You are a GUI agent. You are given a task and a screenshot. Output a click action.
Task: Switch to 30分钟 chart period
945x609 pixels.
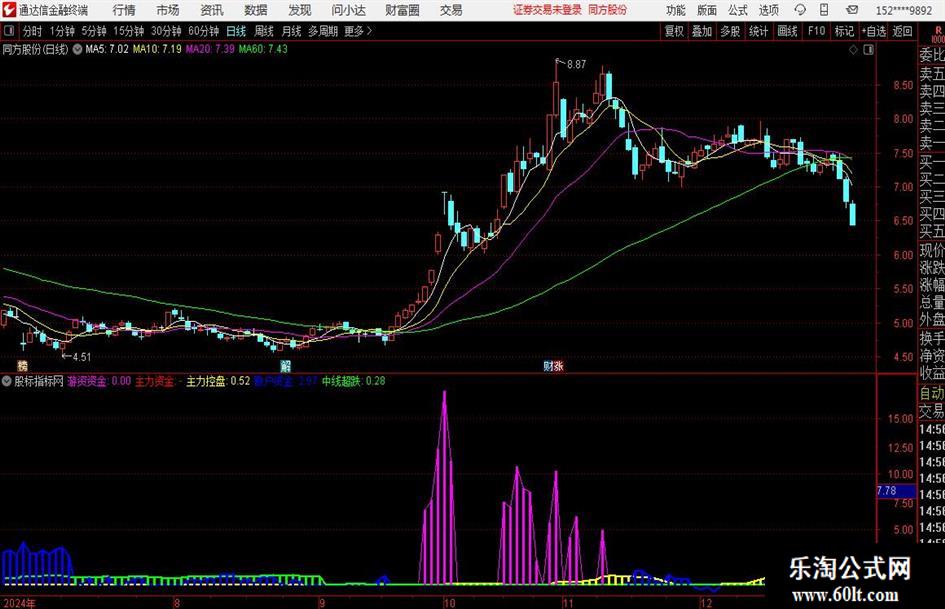point(166,31)
